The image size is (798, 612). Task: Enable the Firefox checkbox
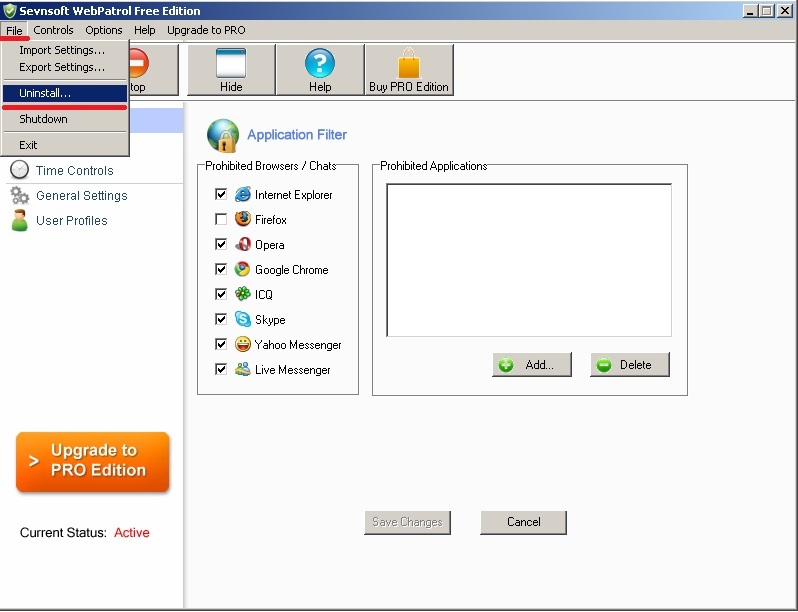221,219
